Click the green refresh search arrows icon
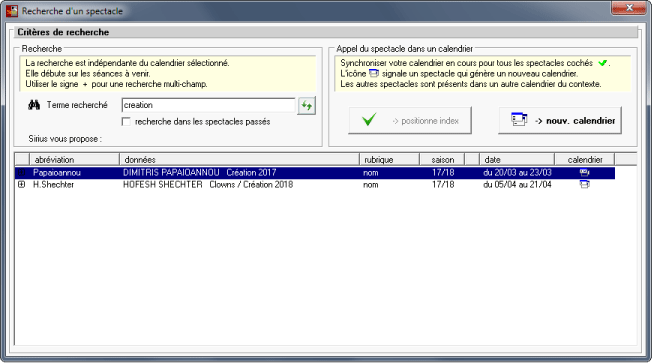 click(x=306, y=106)
